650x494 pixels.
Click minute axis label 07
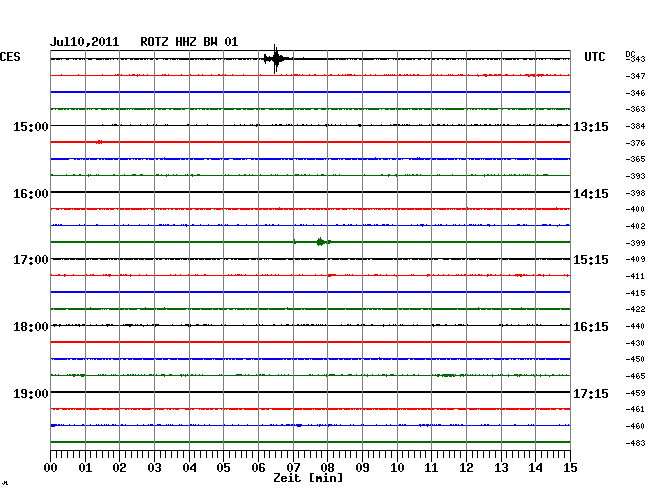[293, 468]
